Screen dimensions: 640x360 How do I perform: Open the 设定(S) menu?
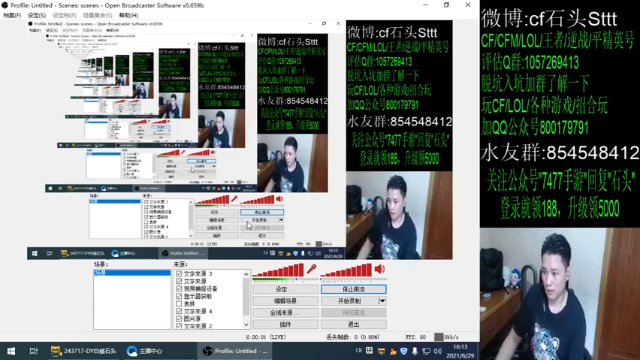[37, 15]
